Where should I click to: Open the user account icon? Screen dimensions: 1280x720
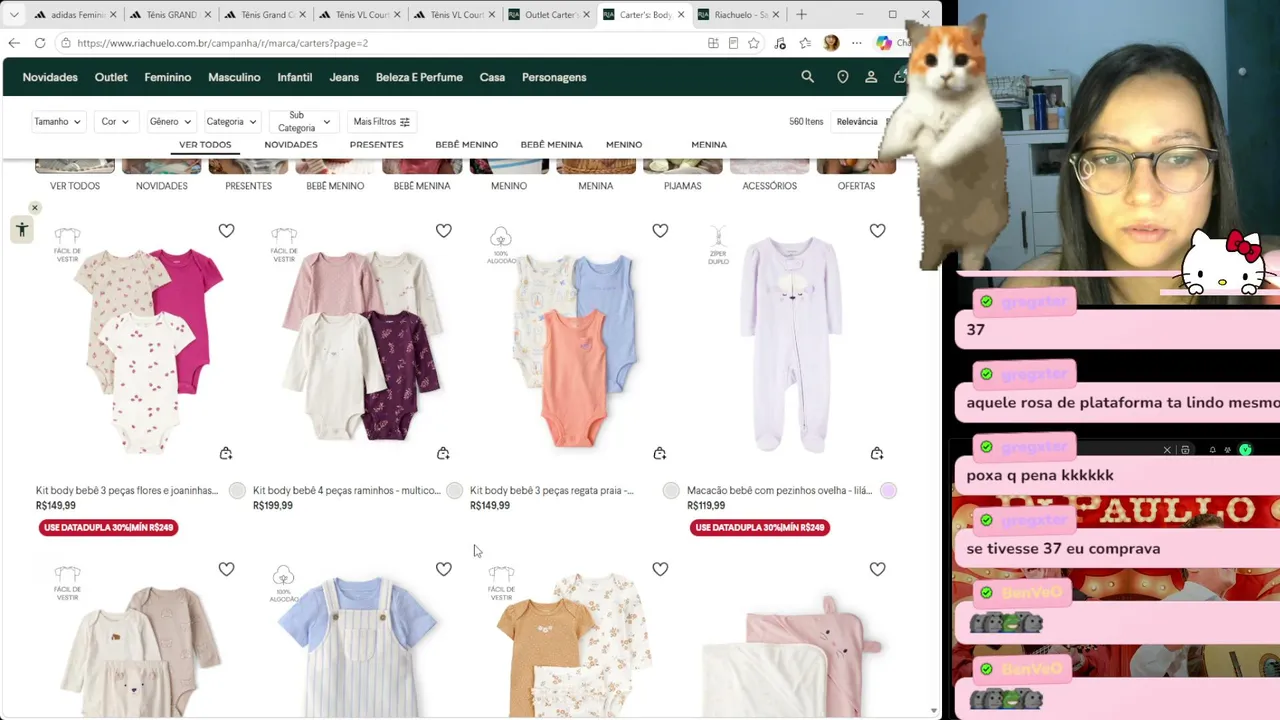[871, 77]
